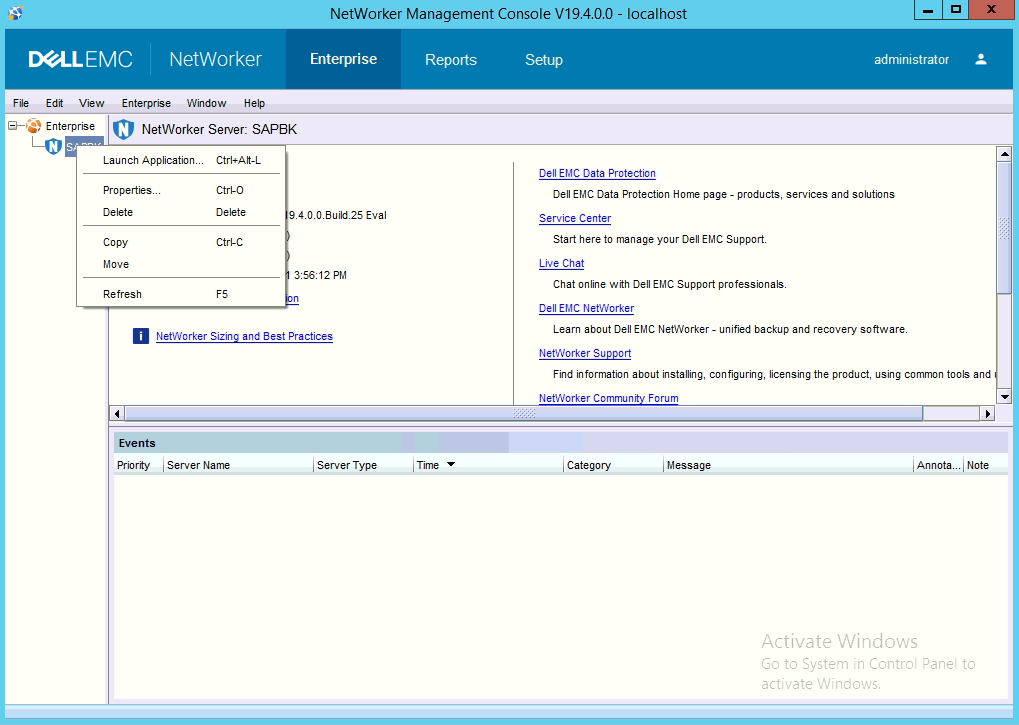Click the Priority column header in Events
The image size is (1019, 725).
click(x=134, y=465)
